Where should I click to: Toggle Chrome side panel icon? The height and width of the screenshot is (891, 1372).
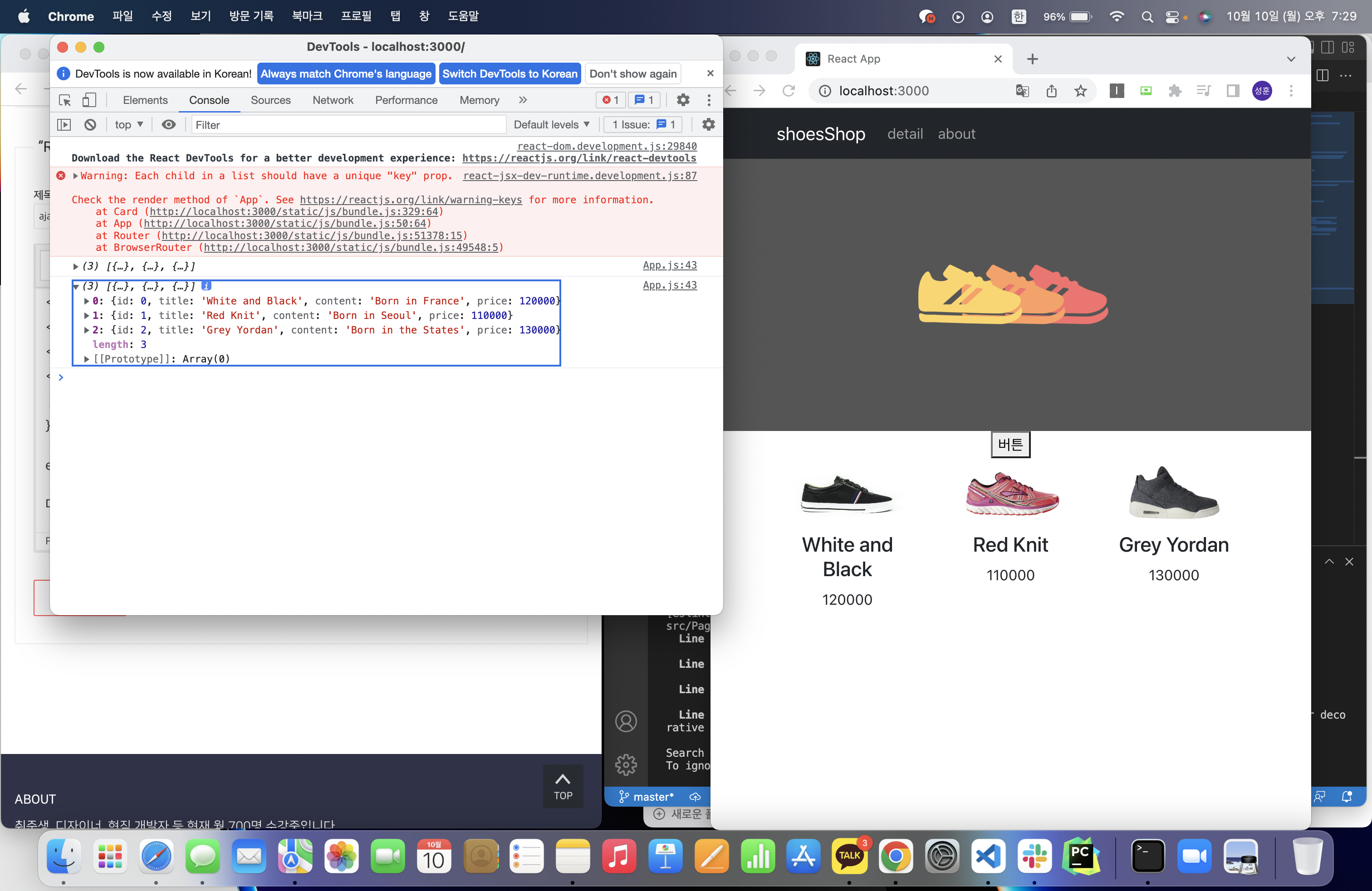(x=1233, y=91)
